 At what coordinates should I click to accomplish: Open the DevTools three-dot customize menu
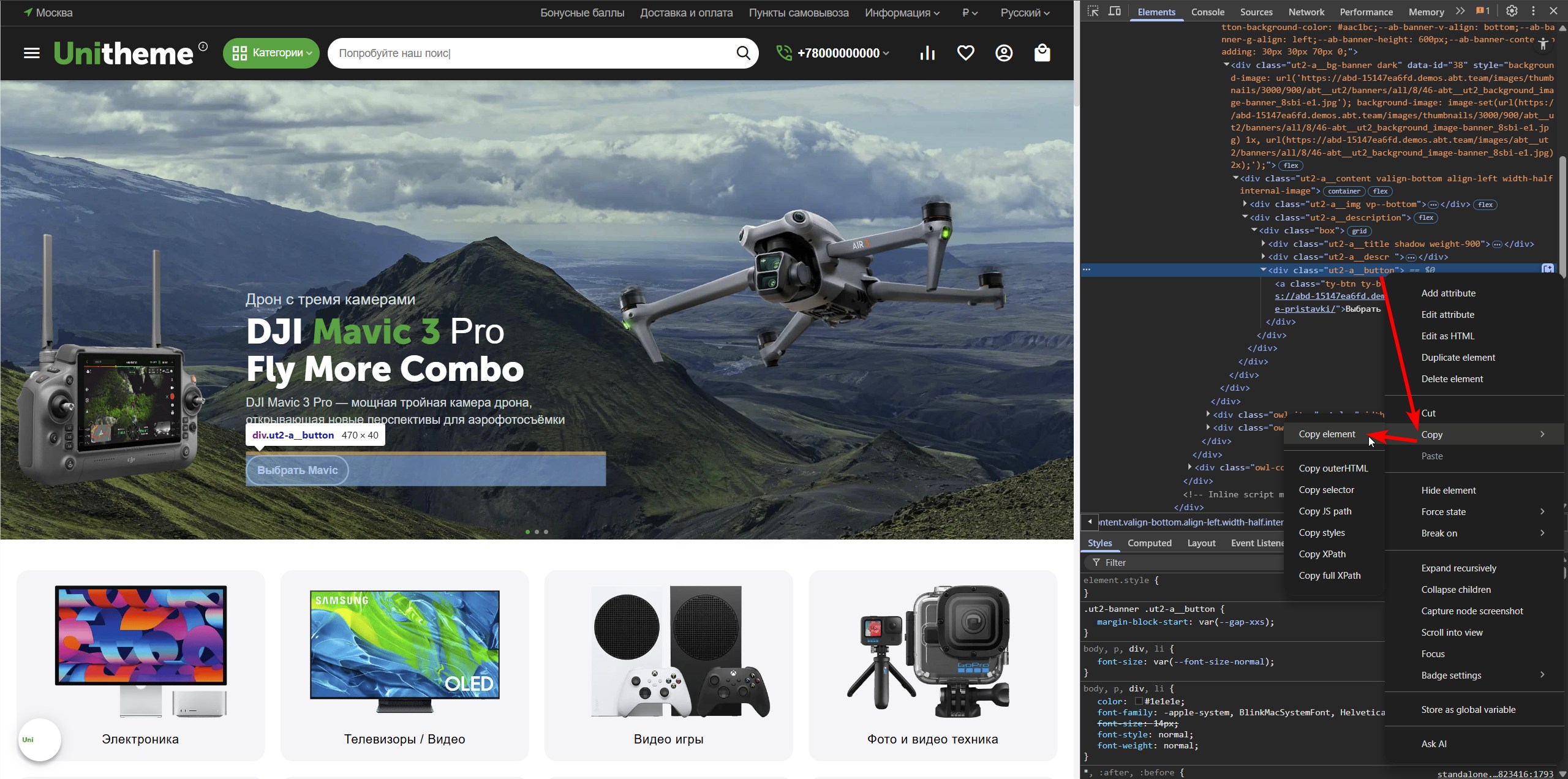(x=1533, y=11)
